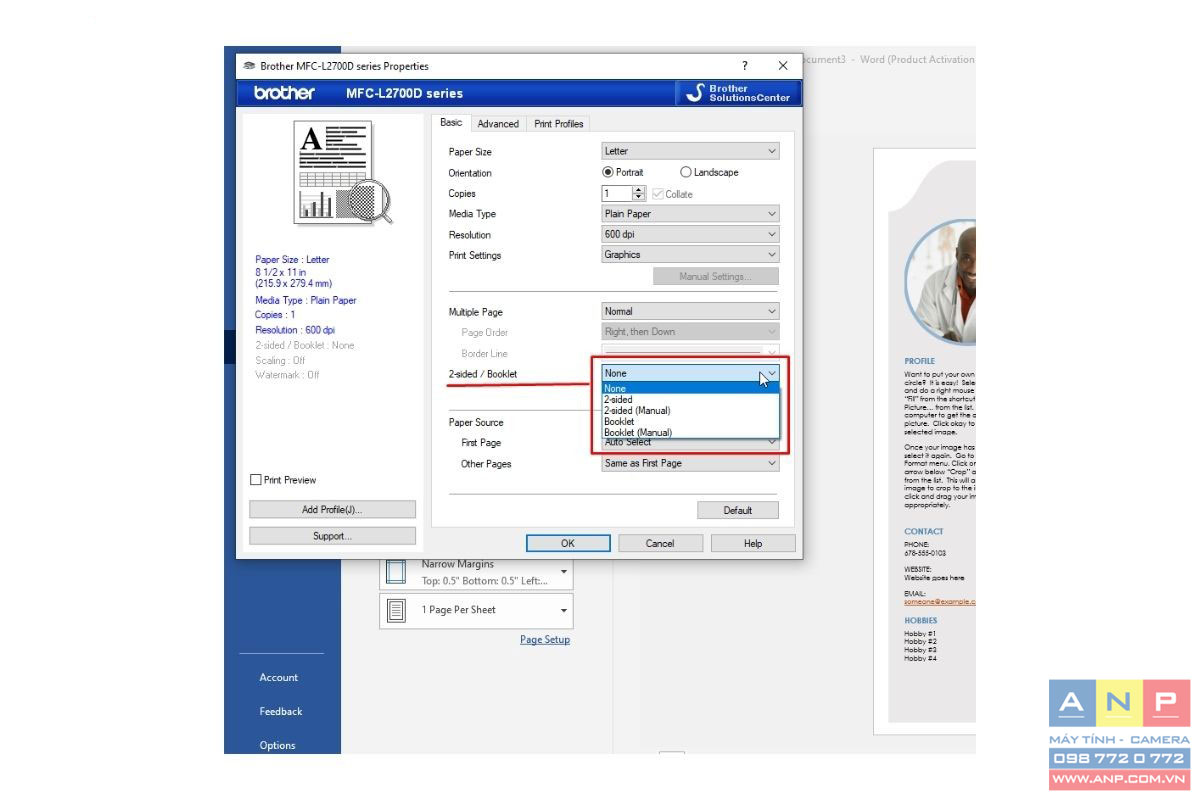
Task: Click the Cancel button
Action: (660, 543)
